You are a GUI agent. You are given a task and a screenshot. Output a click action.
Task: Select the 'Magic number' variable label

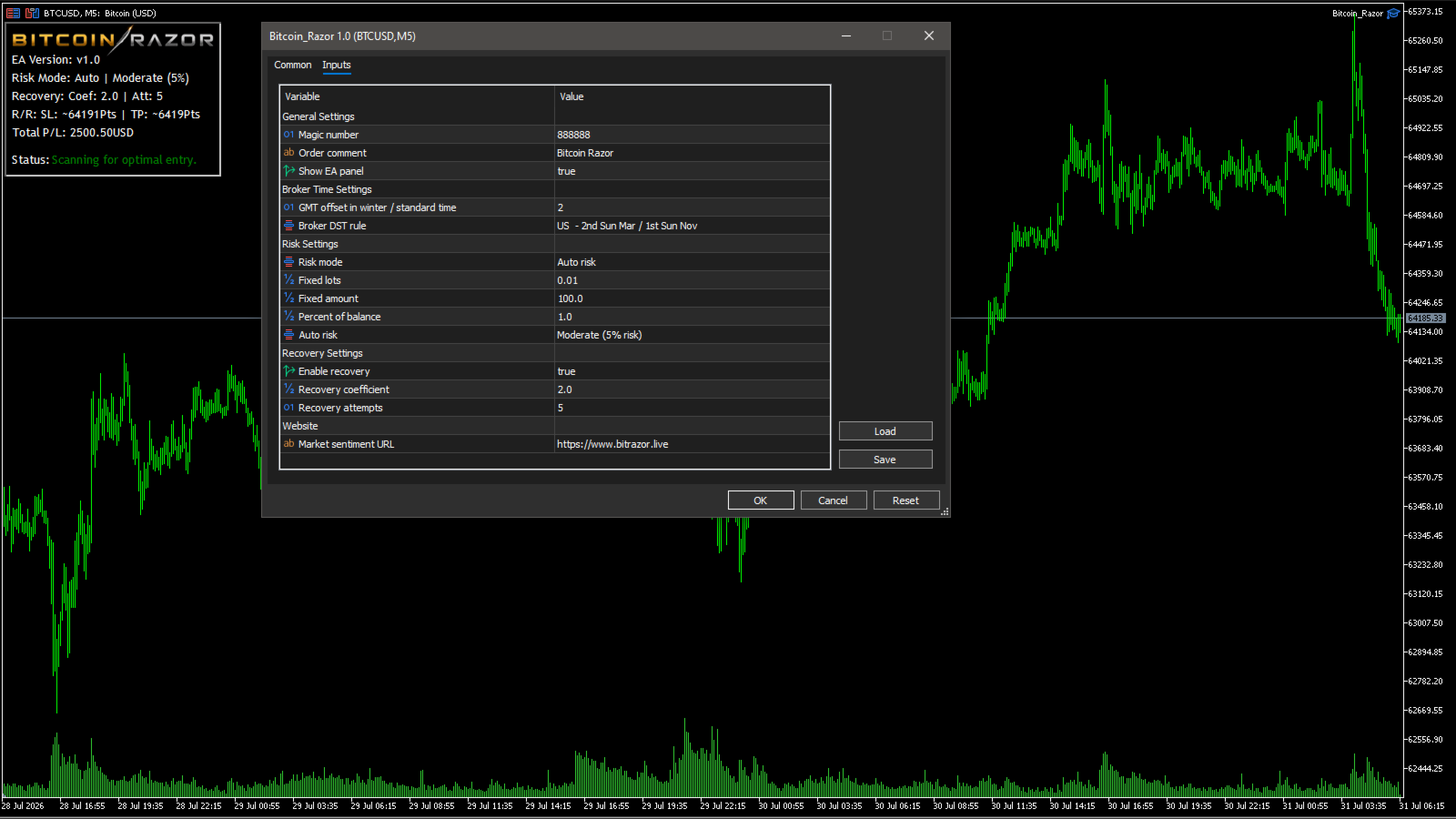tap(329, 135)
